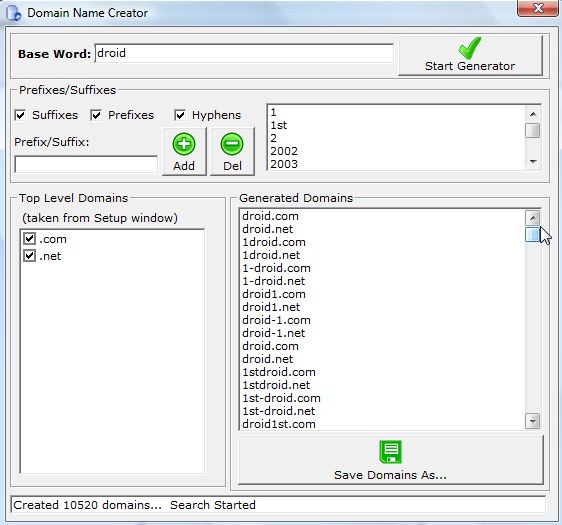562x525 pixels.
Task: Select '2002' in the prefix list
Action: tap(396, 151)
